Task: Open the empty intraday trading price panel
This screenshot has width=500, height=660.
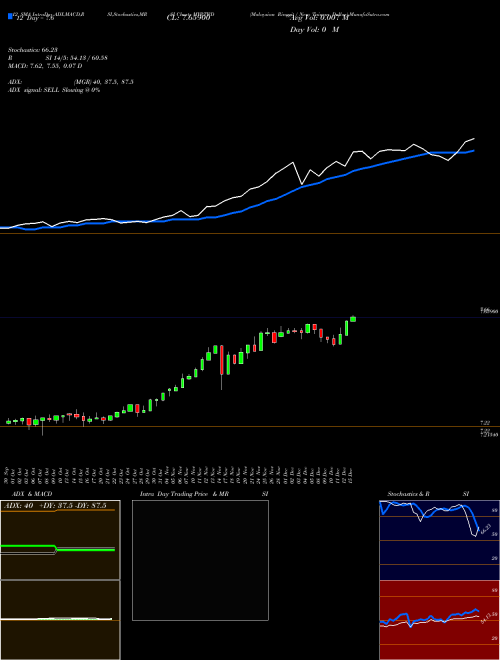Action: (200, 560)
